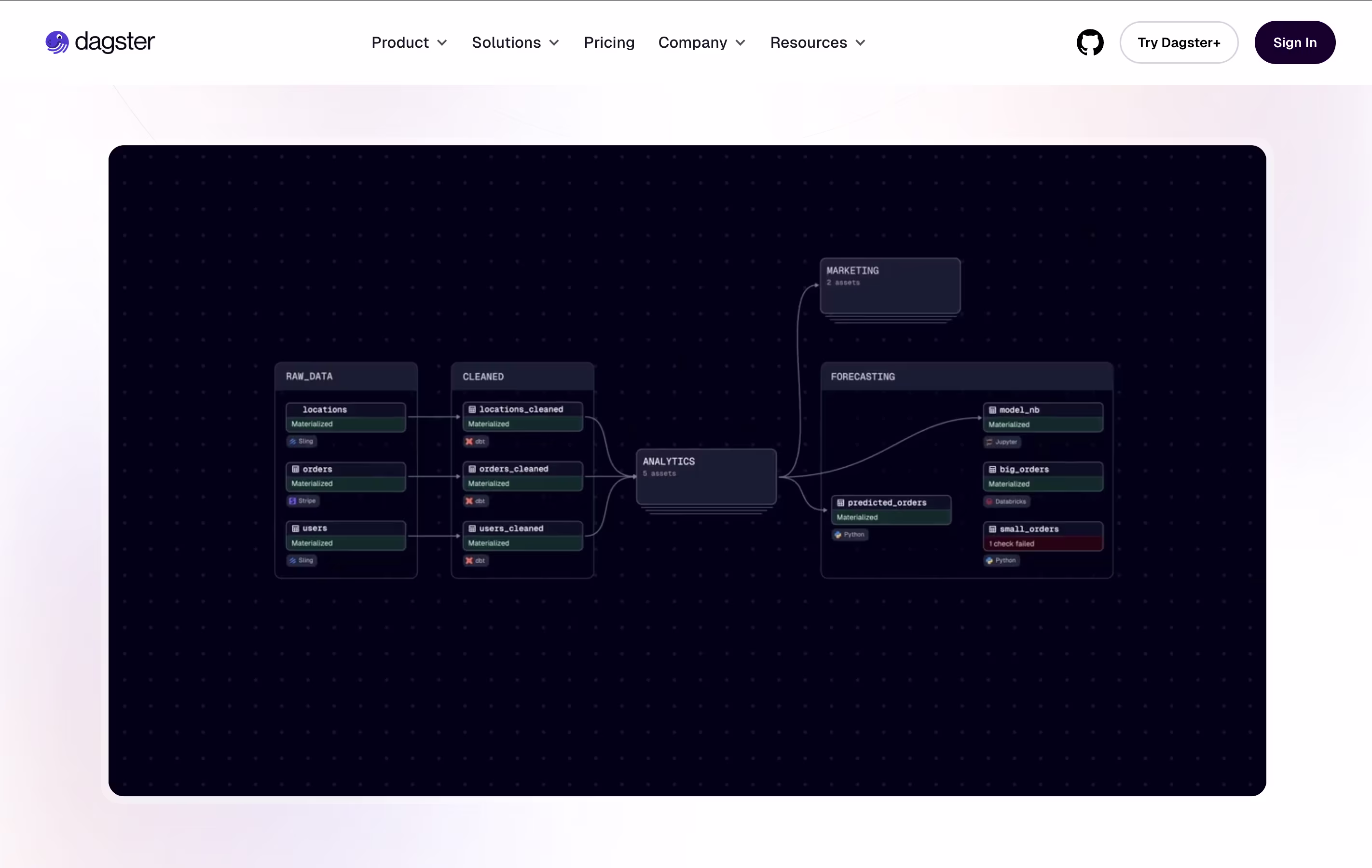The width and height of the screenshot is (1372, 868).
Task: Click dbt tag under locations_cleaned
Action: (475, 441)
